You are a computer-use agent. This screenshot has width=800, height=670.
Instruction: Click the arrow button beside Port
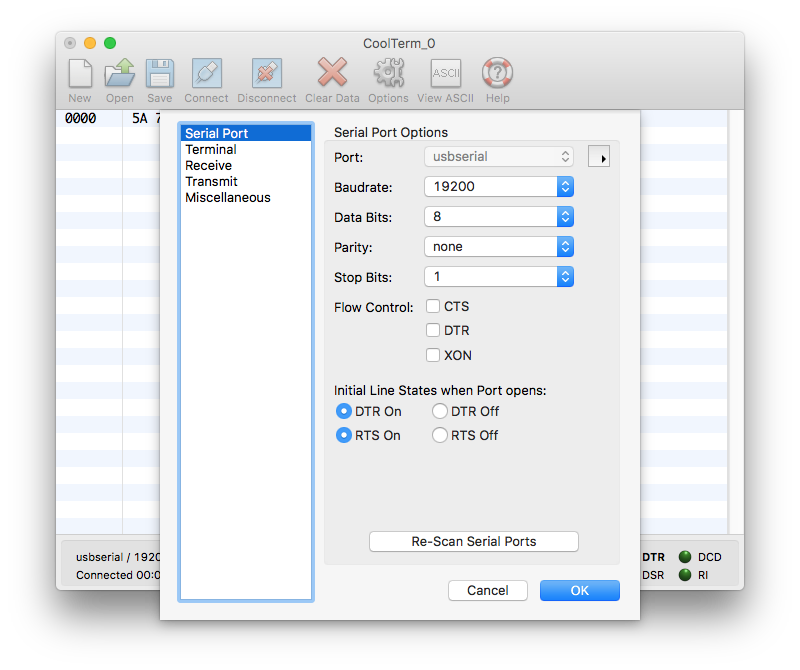click(599, 157)
